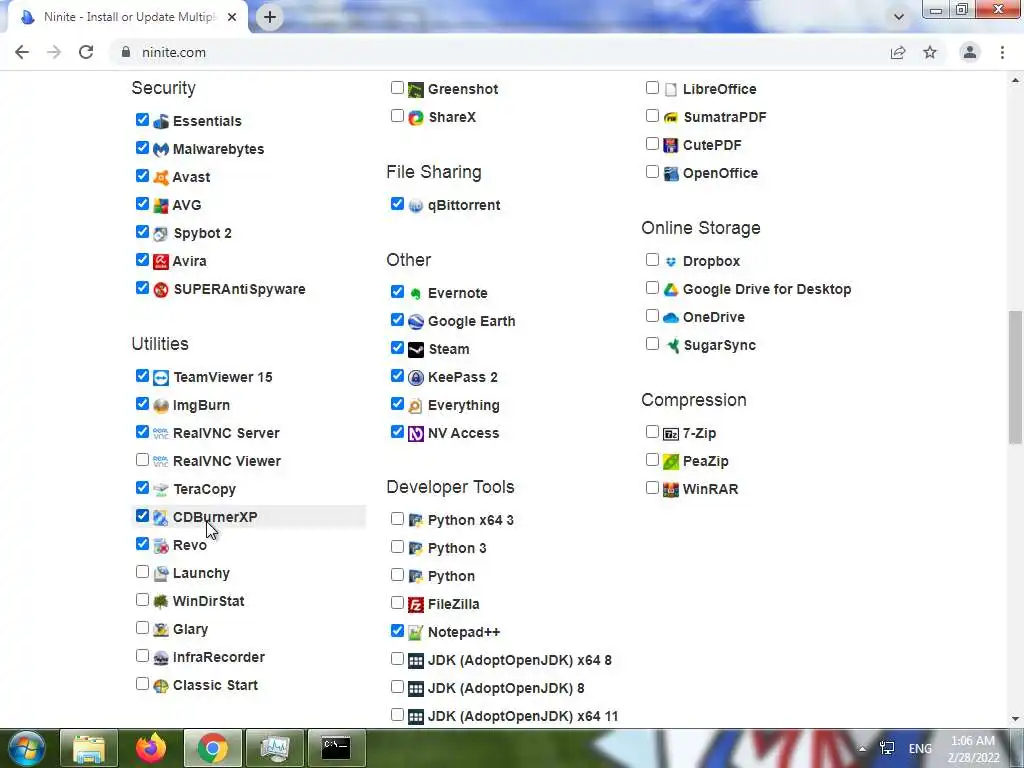Click the Classic Start label
The image size is (1024, 768).
coord(216,685)
